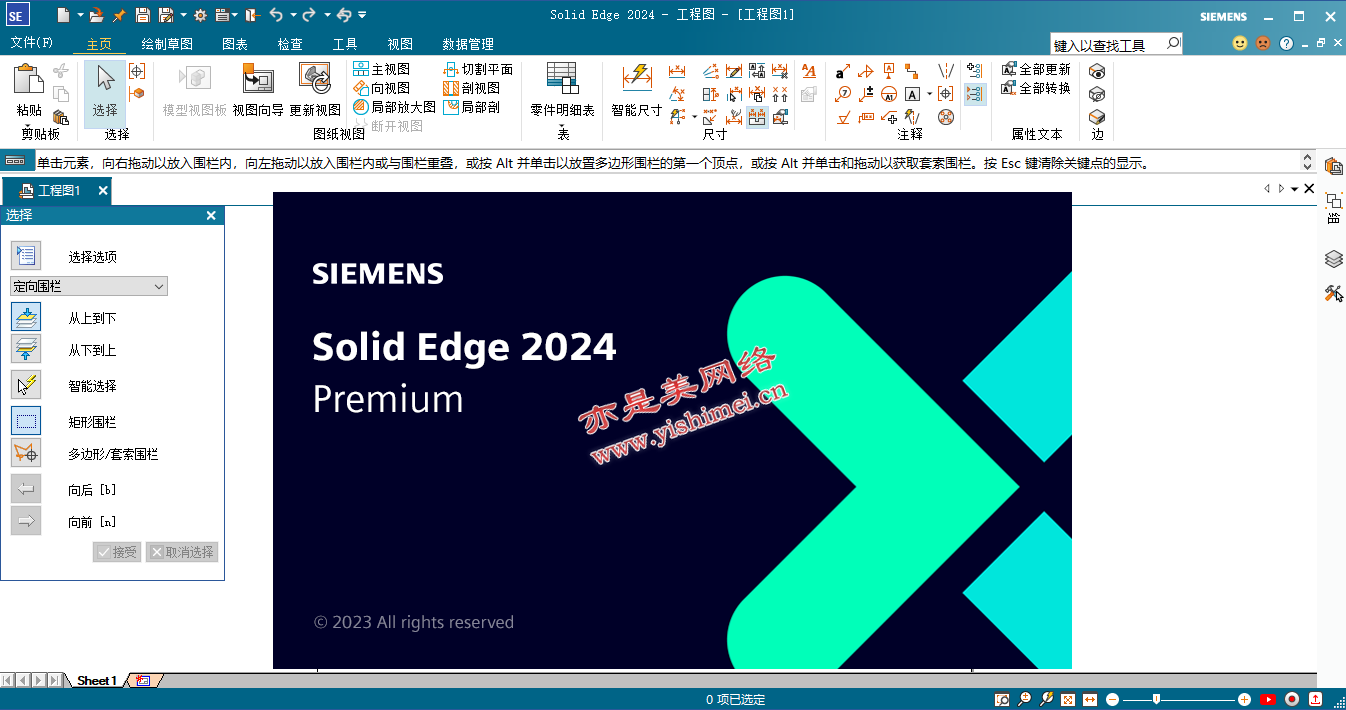1346x710 pixels.
Task: Open the Inspect (检查) ribbon tab
Action: (x=290, y=44)
